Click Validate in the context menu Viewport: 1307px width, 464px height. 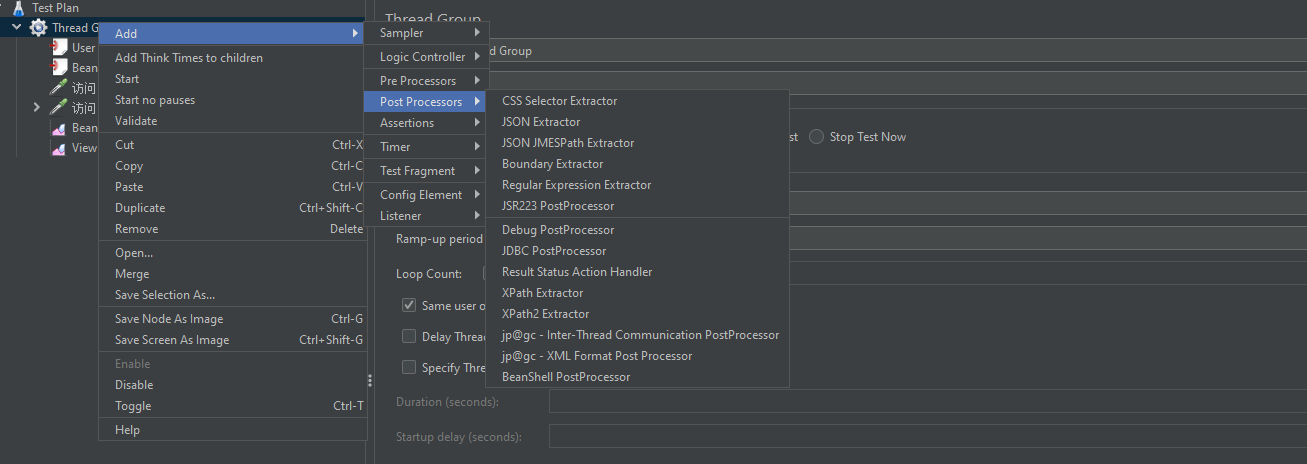coord(136,121)
